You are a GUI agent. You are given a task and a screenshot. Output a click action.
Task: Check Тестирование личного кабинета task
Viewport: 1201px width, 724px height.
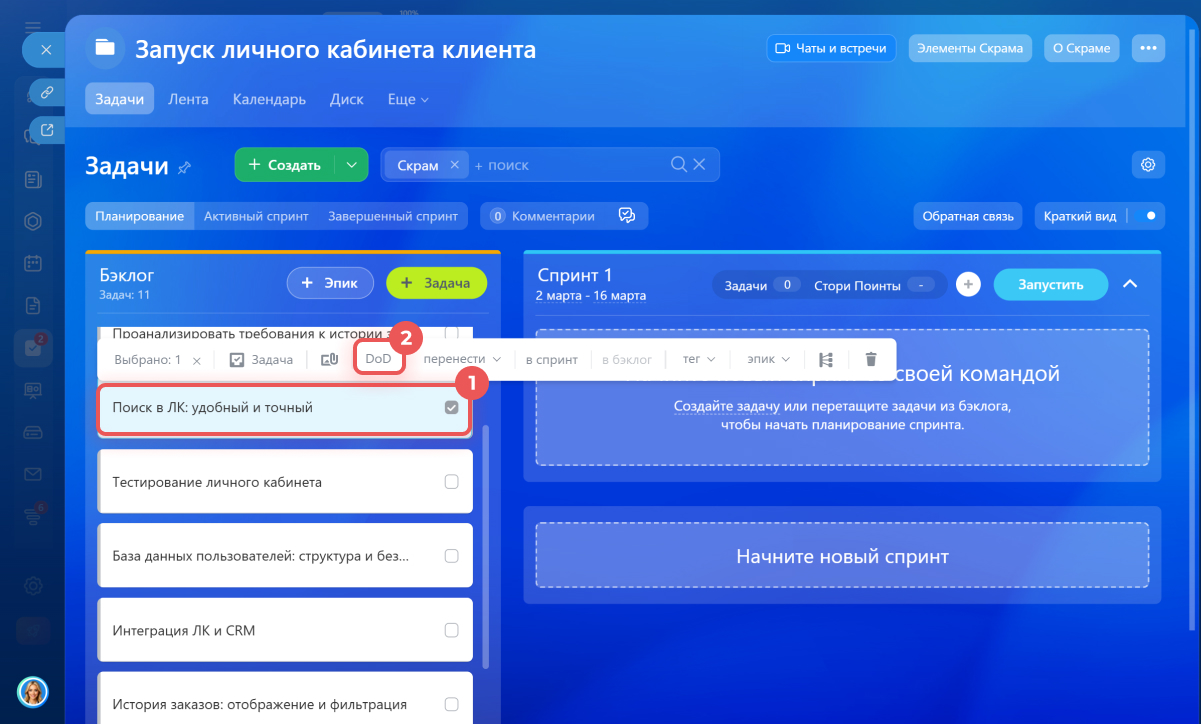(x=451, y=482)
